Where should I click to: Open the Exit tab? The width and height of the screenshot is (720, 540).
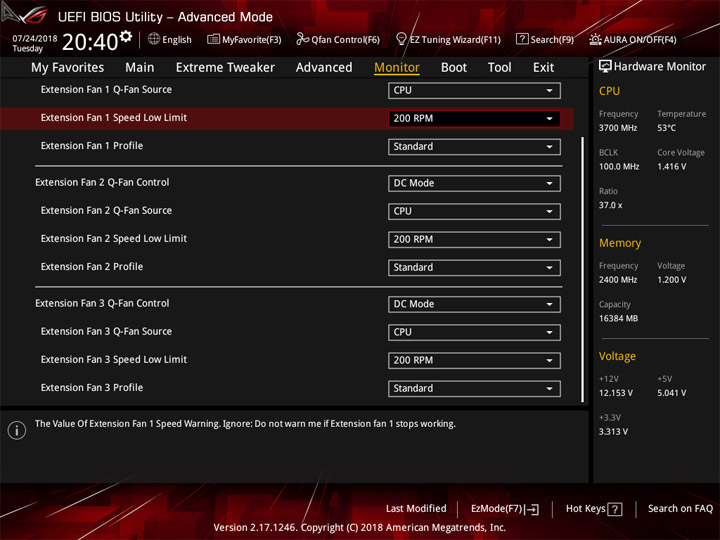coord(543,68)
